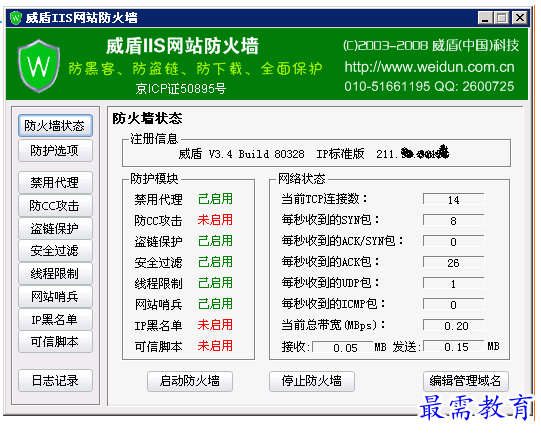Viewport: 541px width, 439px height.
Task: Click the 每秒收到的ICMP包 label
Action: [x=333, y=304]
